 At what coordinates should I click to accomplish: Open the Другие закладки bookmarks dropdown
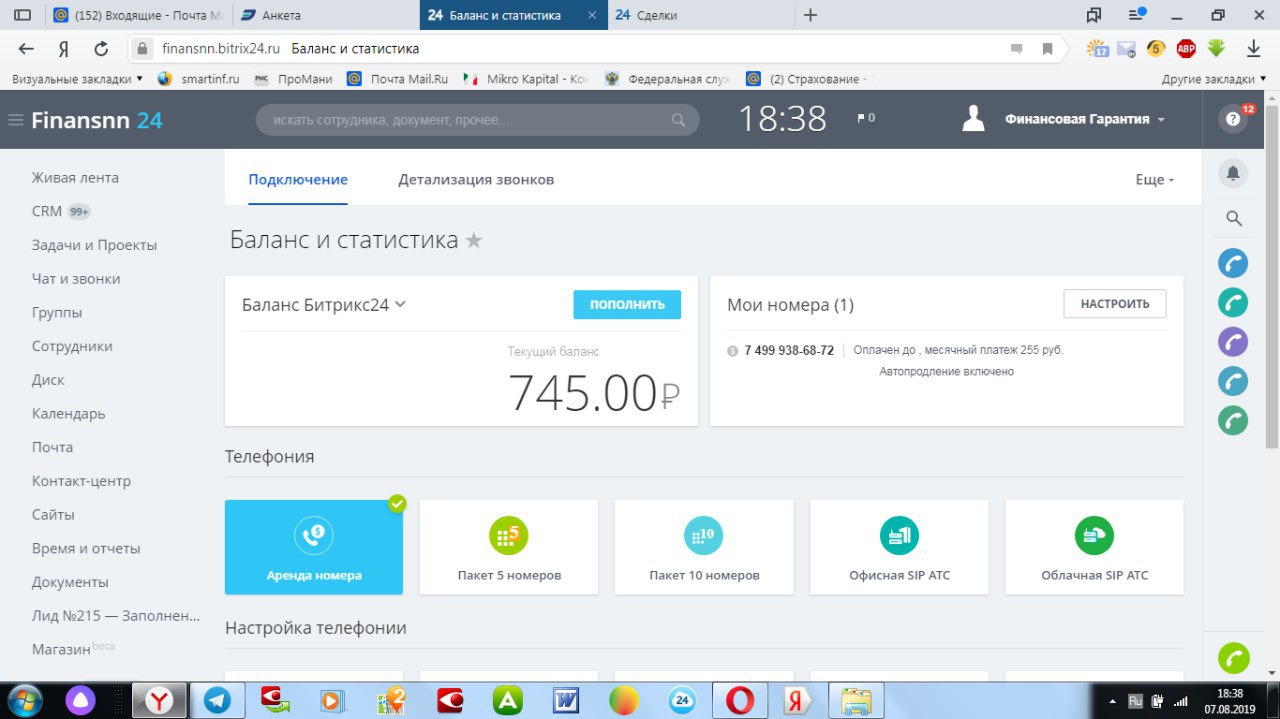(x=1215, y=78)
